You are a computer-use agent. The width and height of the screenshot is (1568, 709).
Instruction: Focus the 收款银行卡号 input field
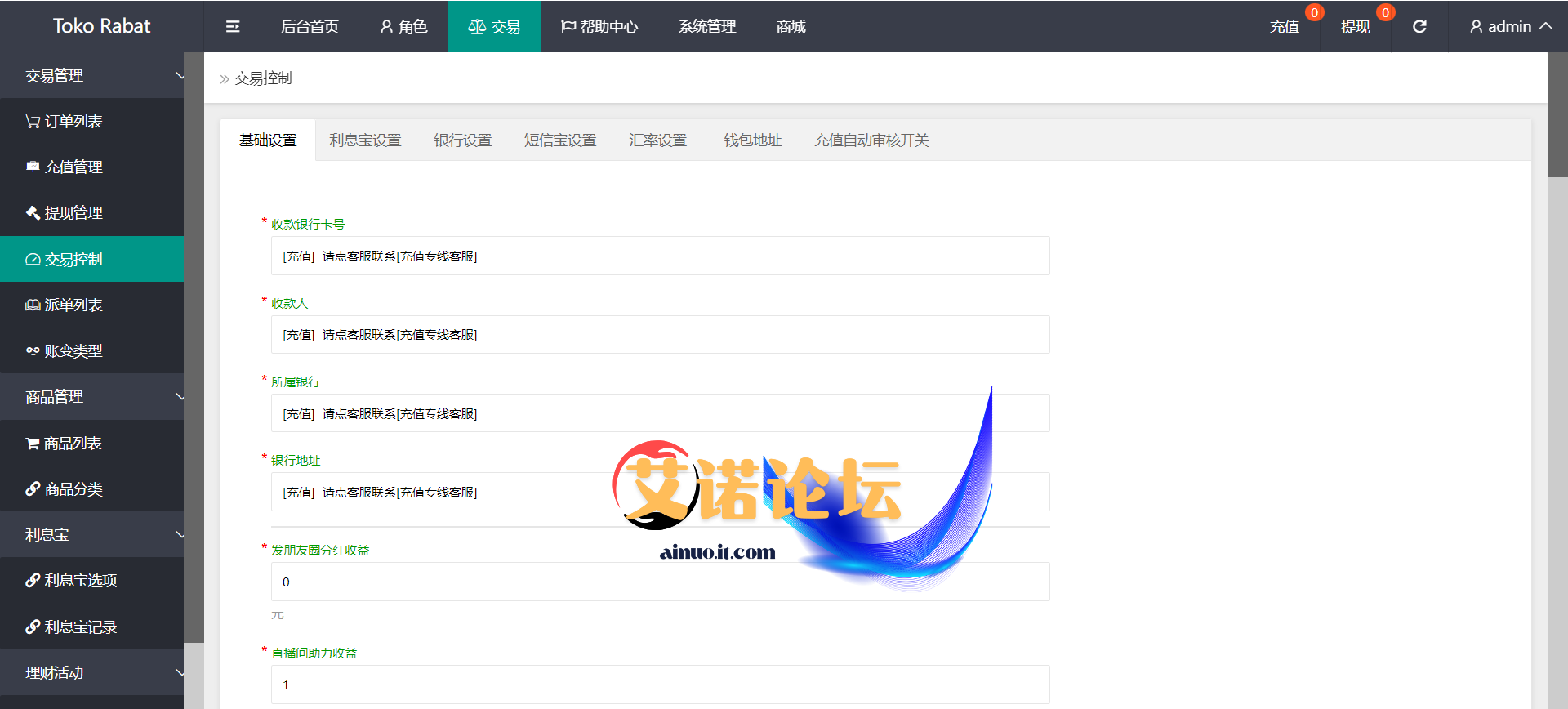(x=660, y=256)
